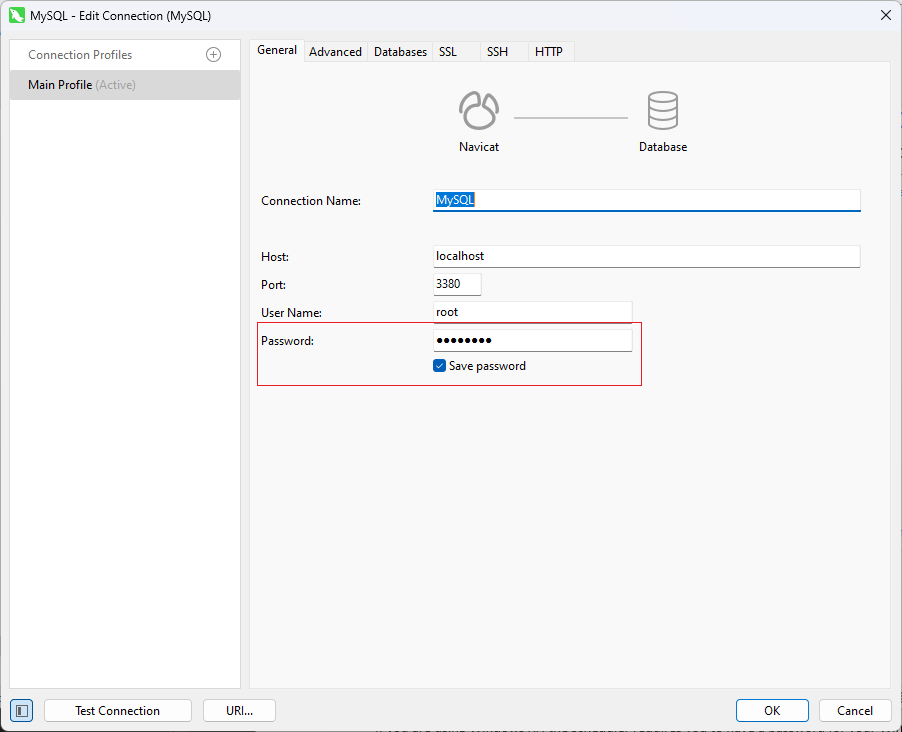Click the Navicat logo icon in diagram

click(478, 110)
